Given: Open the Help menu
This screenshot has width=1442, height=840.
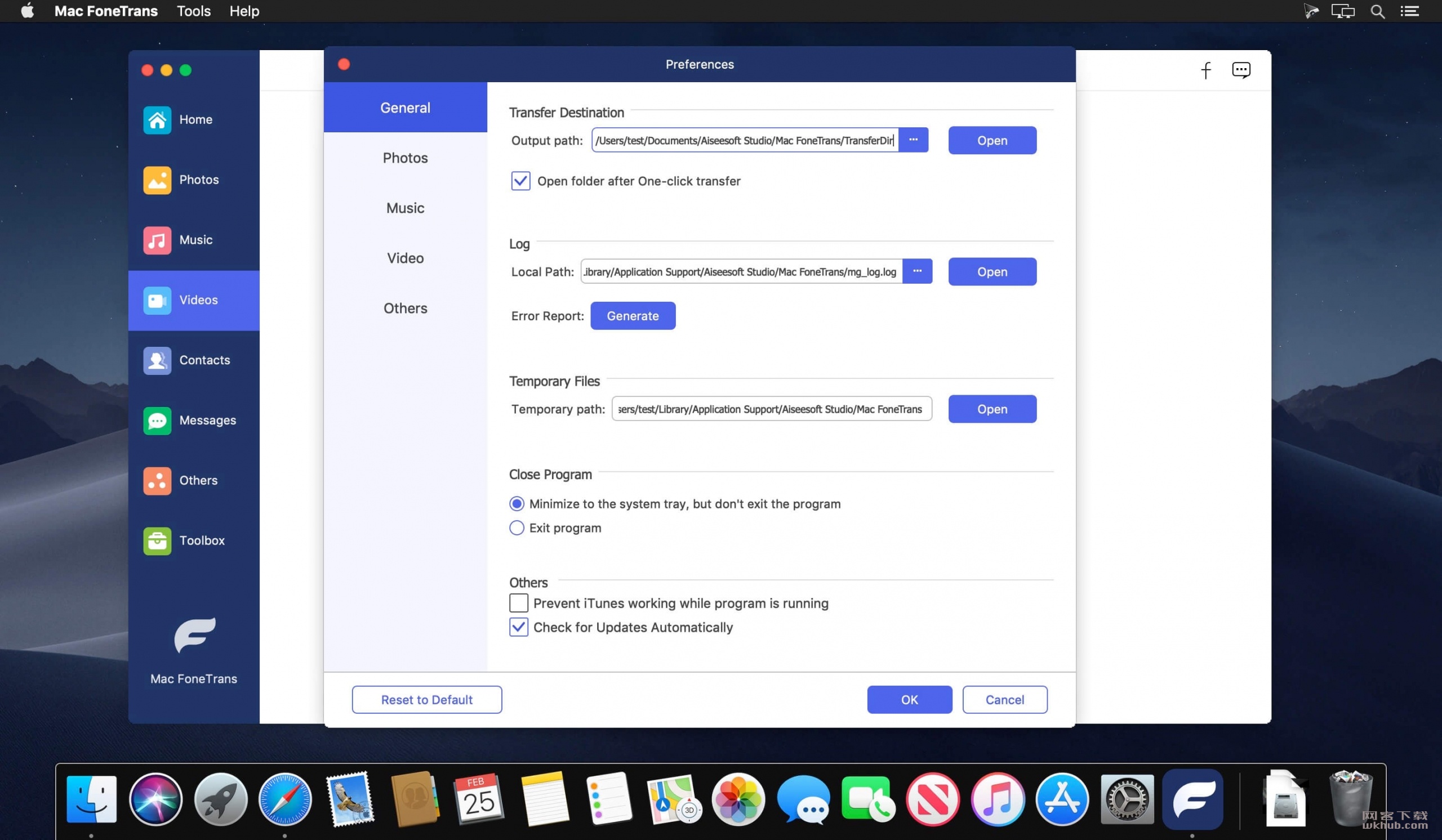Looking at the screenshot, I should pos(244,11).
